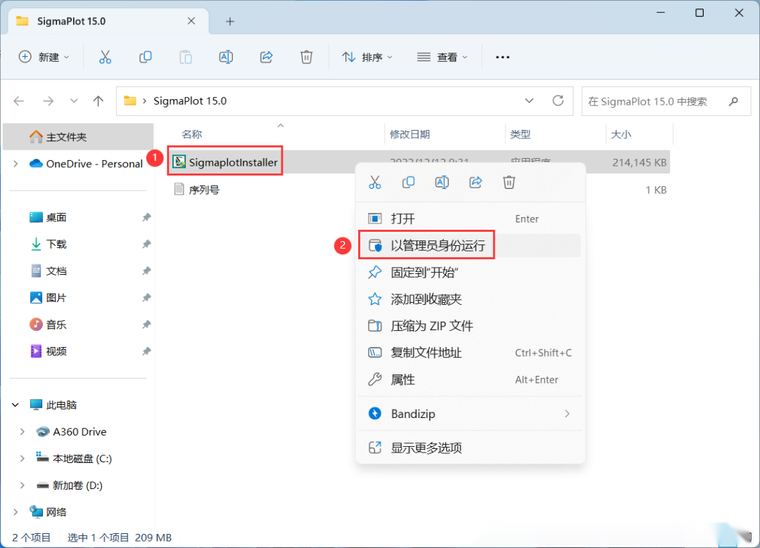Sort by the 大小 column header
The height and width of the screenshot is (548, 760).
(x=621, y=134)
